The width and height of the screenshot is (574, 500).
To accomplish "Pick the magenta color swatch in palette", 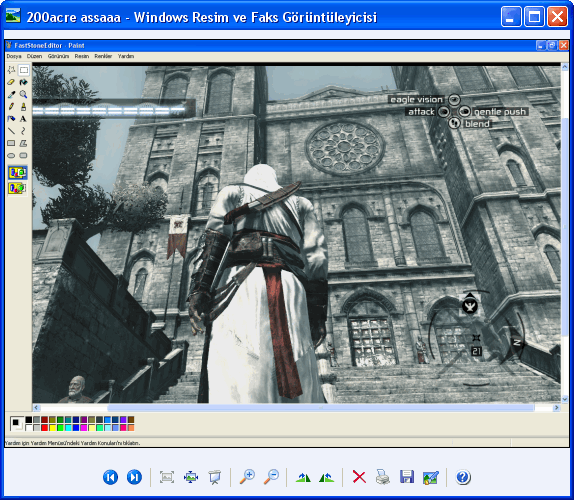I will pos(84,428).
